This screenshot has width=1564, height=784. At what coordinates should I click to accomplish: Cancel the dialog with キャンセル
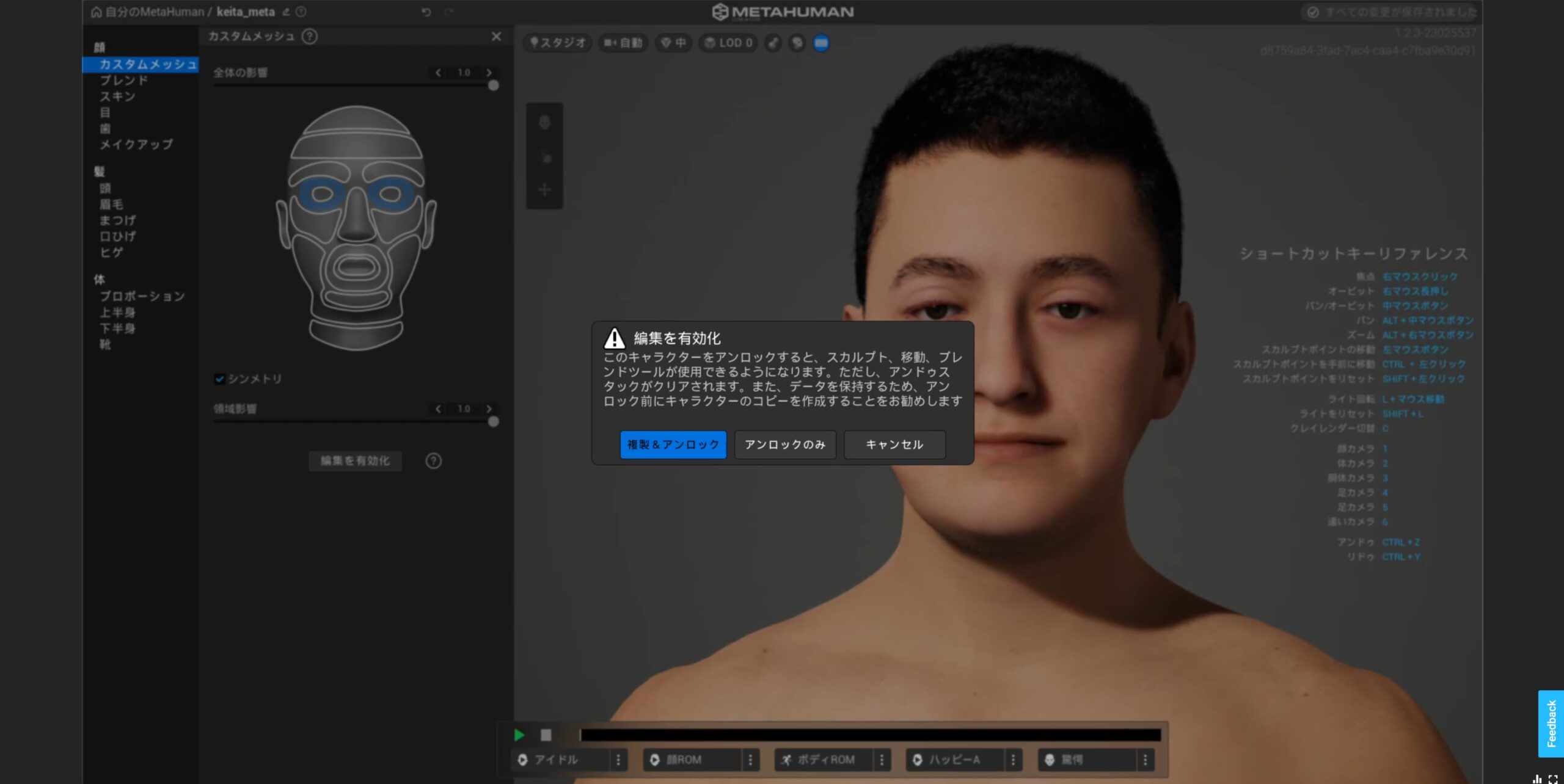click(x=894, y=445)
